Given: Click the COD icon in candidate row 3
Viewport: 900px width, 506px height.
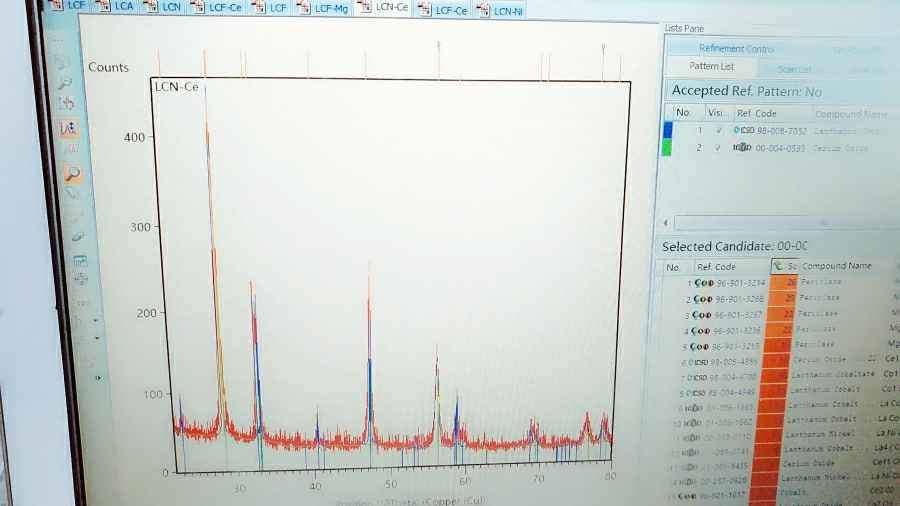Looking at the screenshot, I should click(701, 315).
